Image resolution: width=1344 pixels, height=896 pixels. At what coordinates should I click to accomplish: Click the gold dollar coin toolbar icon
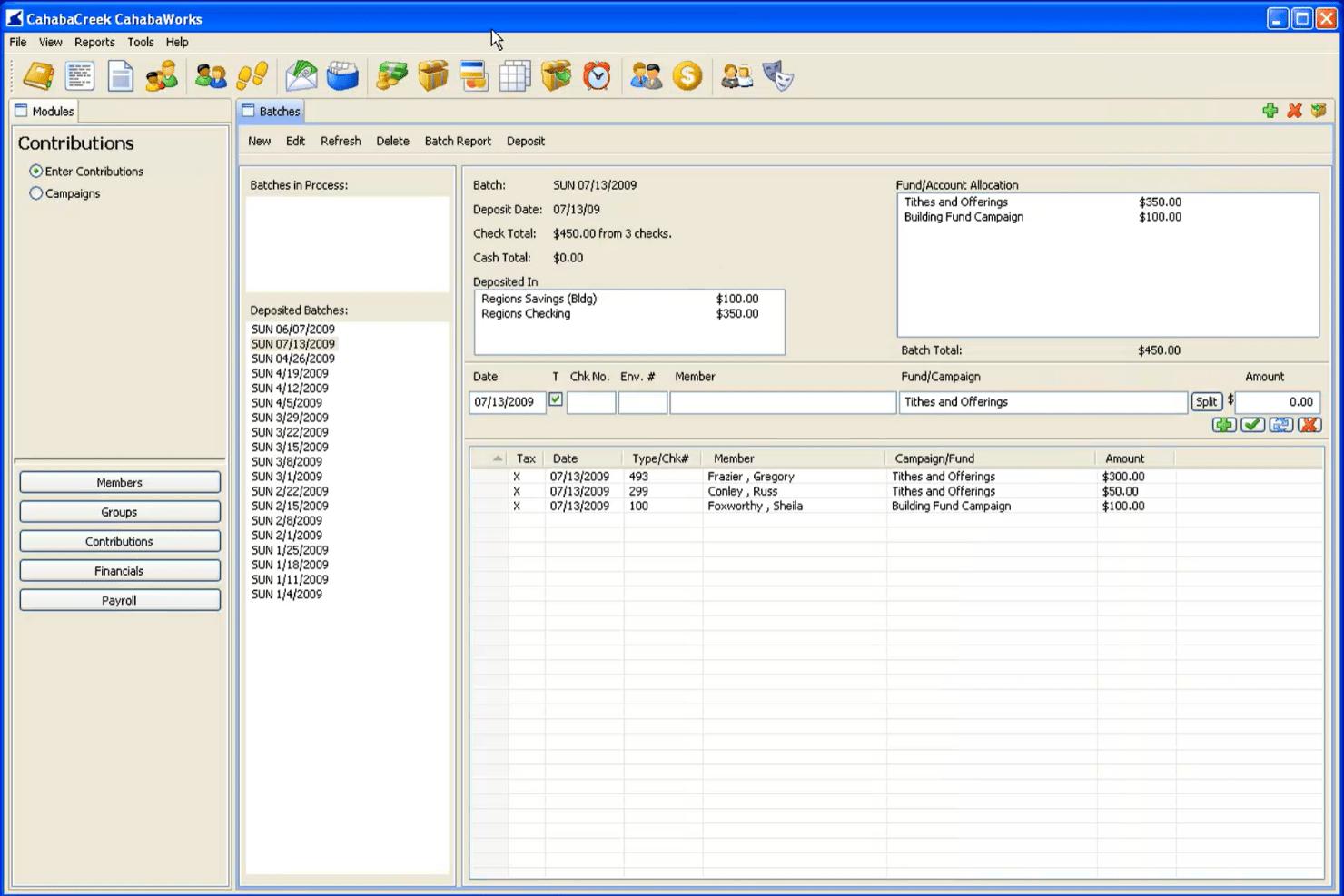coord(687,76)
